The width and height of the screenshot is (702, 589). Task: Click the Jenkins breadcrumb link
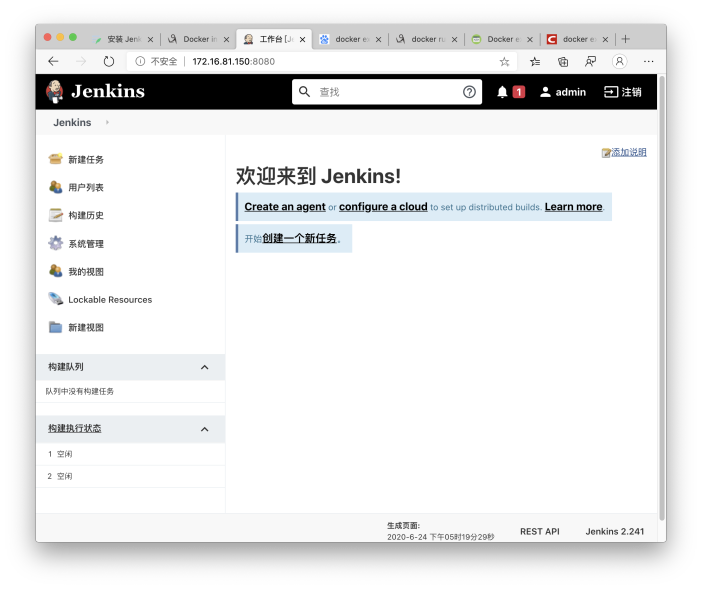(x=72, y=122)
